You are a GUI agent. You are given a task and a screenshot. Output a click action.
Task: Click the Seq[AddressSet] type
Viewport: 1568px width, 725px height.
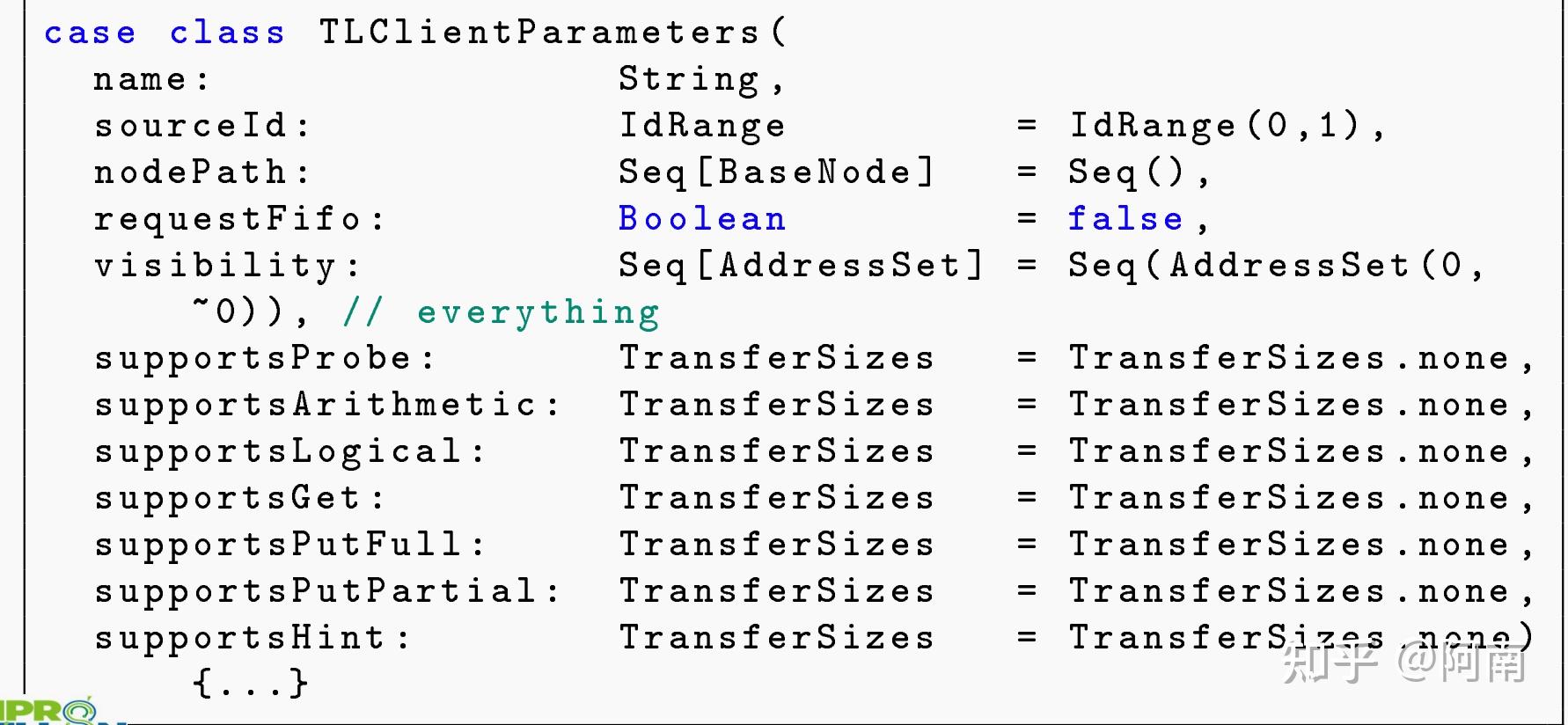(800, 266)
